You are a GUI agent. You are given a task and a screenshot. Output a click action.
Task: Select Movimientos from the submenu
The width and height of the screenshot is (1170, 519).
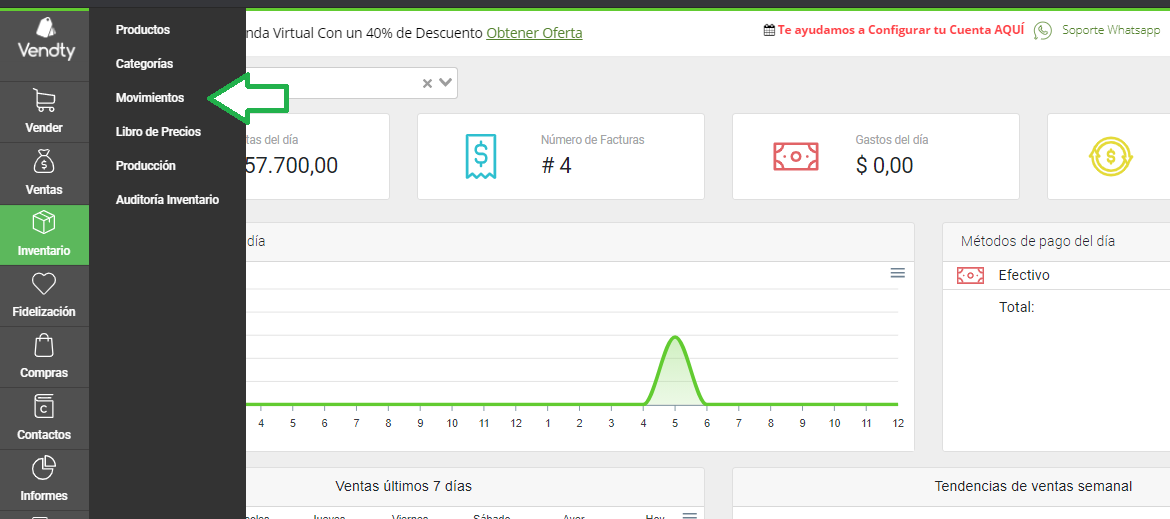point(150,98)
